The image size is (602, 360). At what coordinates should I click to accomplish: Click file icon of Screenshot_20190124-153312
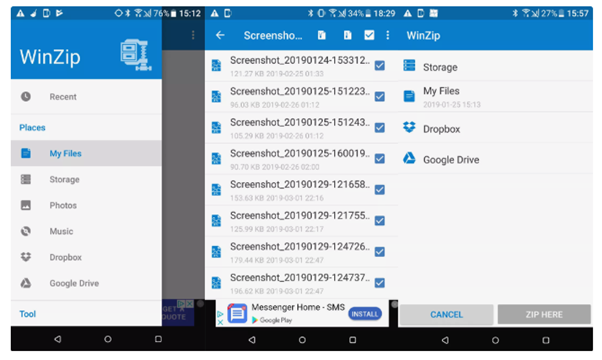[x=217, y=66]
